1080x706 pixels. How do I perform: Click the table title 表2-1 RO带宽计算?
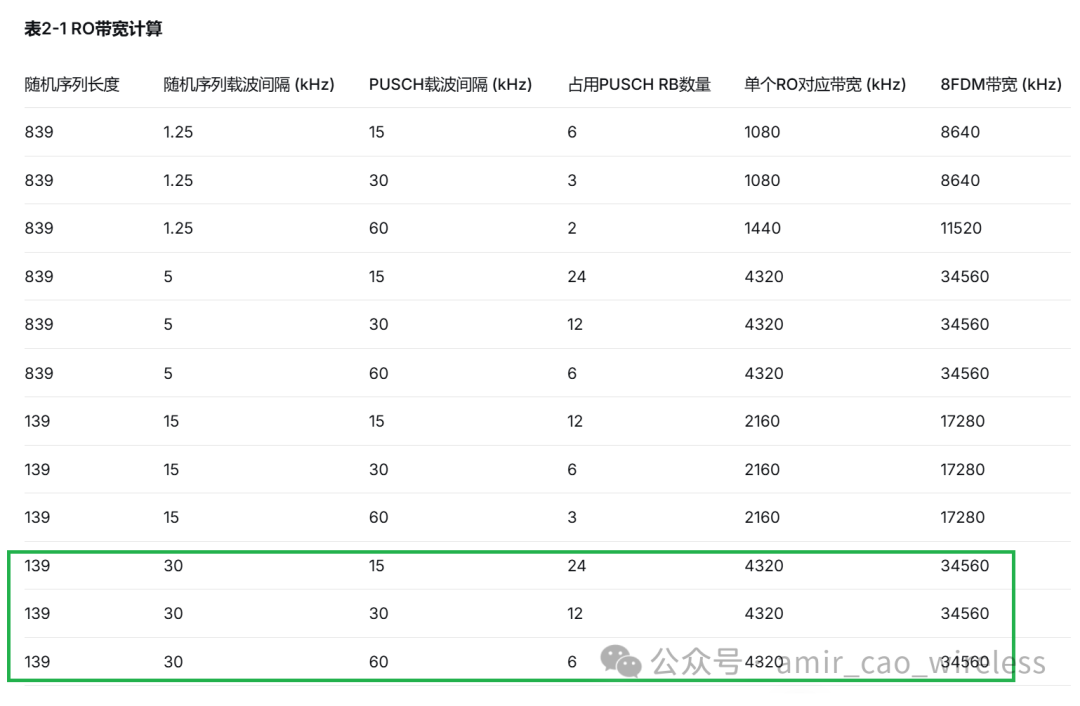[x=95, y=29]
